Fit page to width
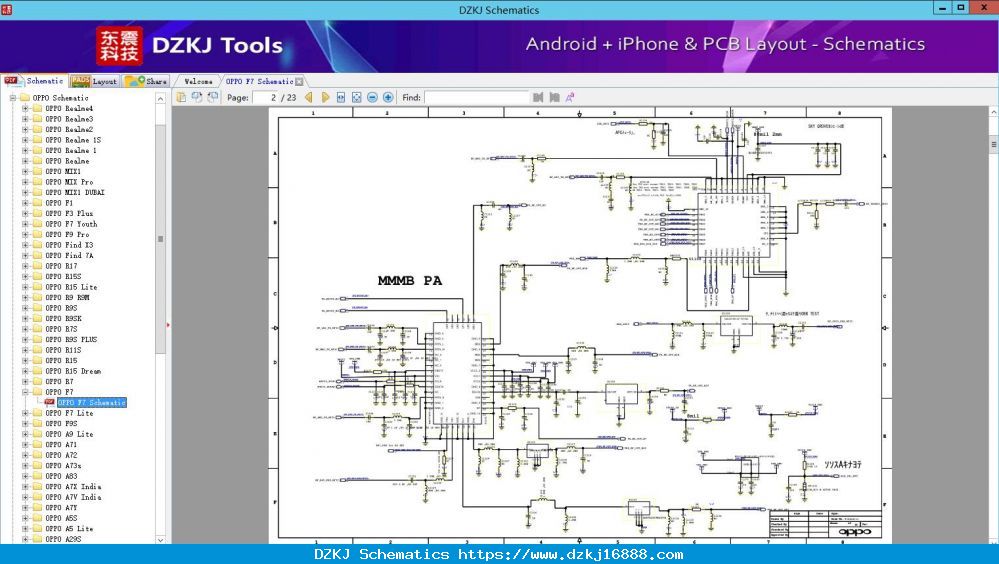The image size is (999, 564). tap(341, 98)
